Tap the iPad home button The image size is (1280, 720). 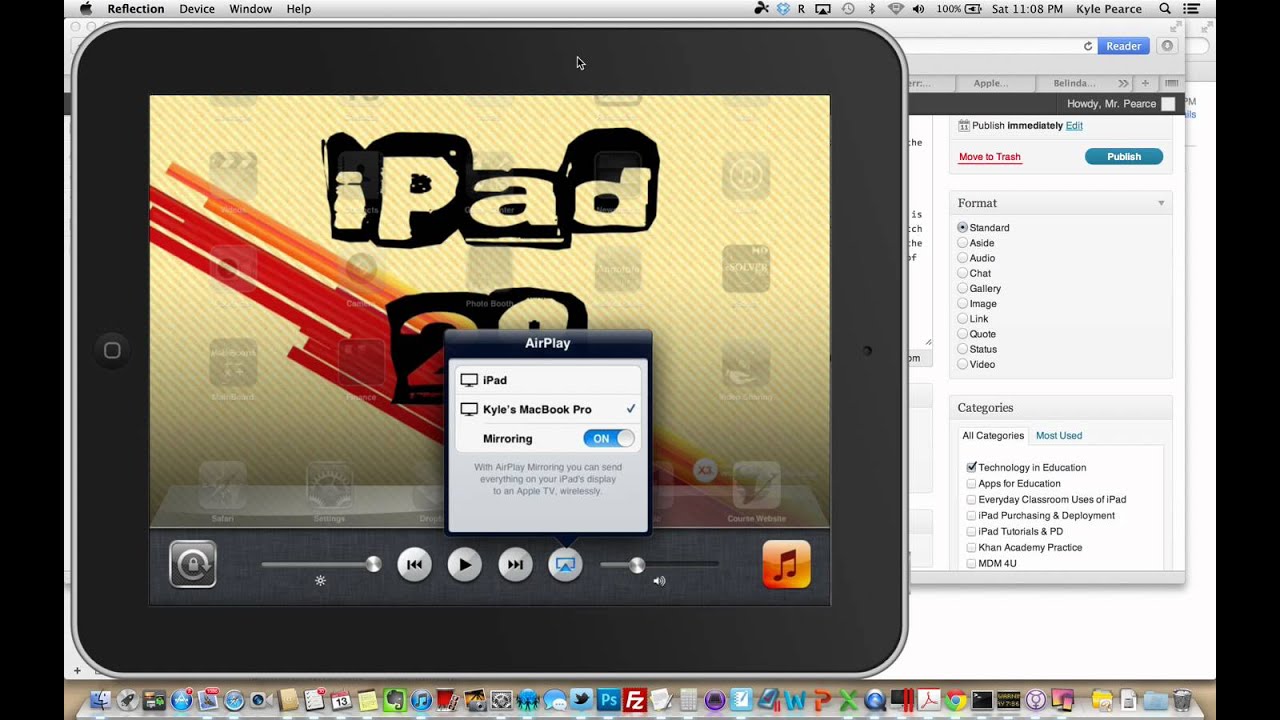click(112, 350)
